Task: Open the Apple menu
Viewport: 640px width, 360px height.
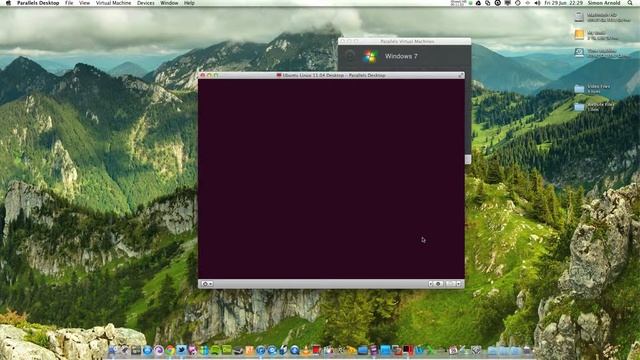Action: 8,3
